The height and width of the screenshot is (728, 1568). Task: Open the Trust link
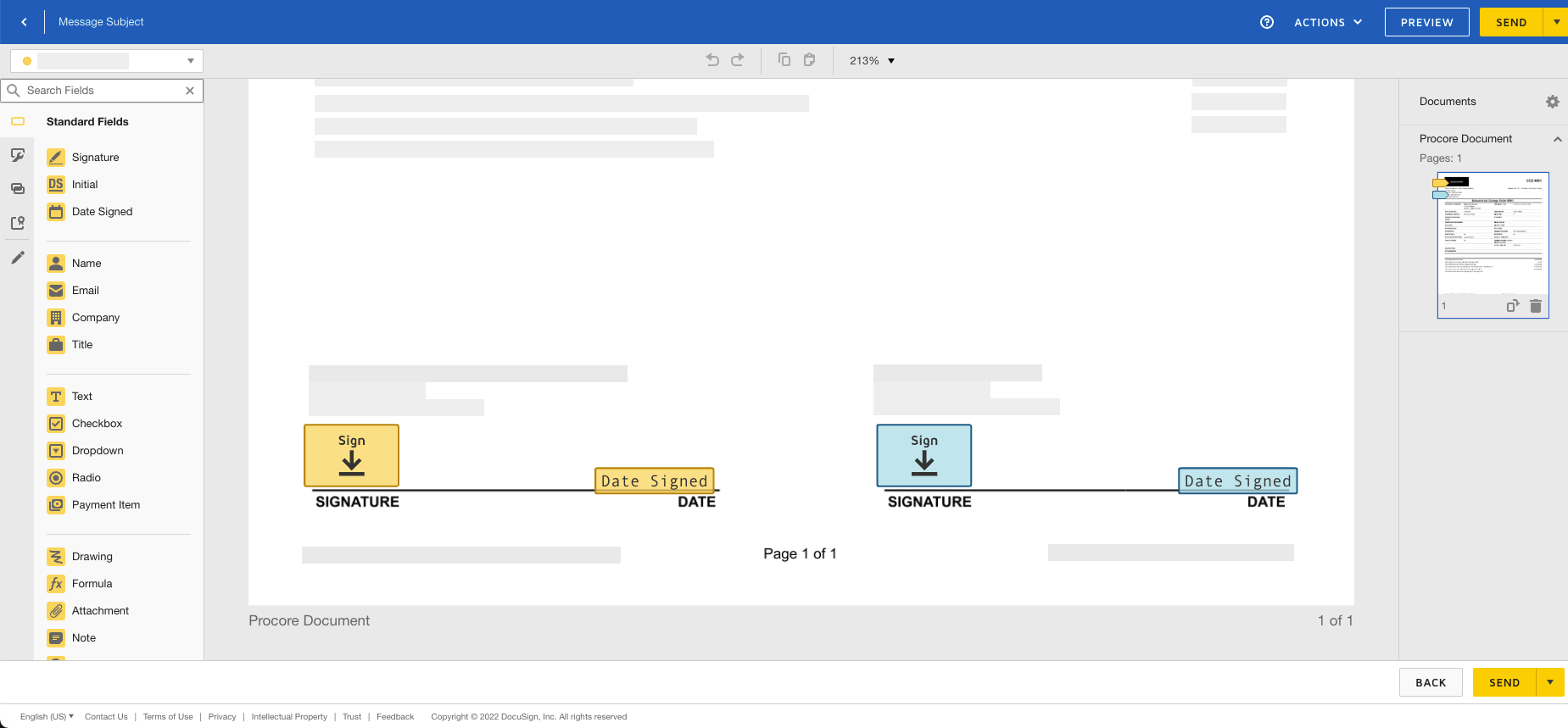click(352, 717)
